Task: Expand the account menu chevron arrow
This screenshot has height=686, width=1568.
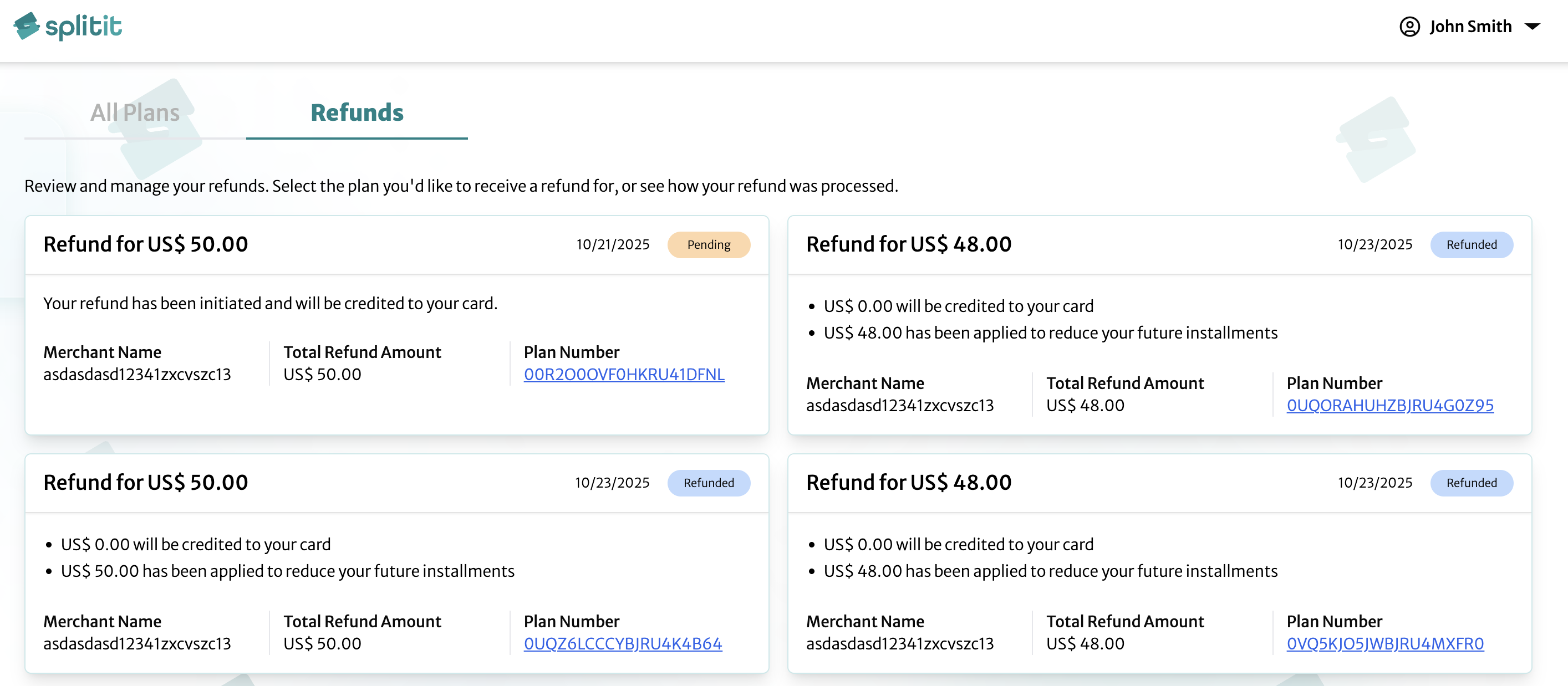Action: pyautogui.click(x=1531, y=27)
